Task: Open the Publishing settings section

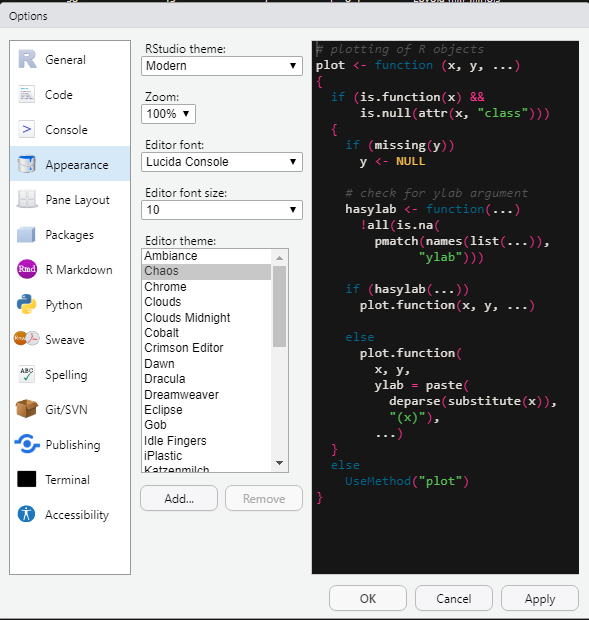Action: coord(70,444)
